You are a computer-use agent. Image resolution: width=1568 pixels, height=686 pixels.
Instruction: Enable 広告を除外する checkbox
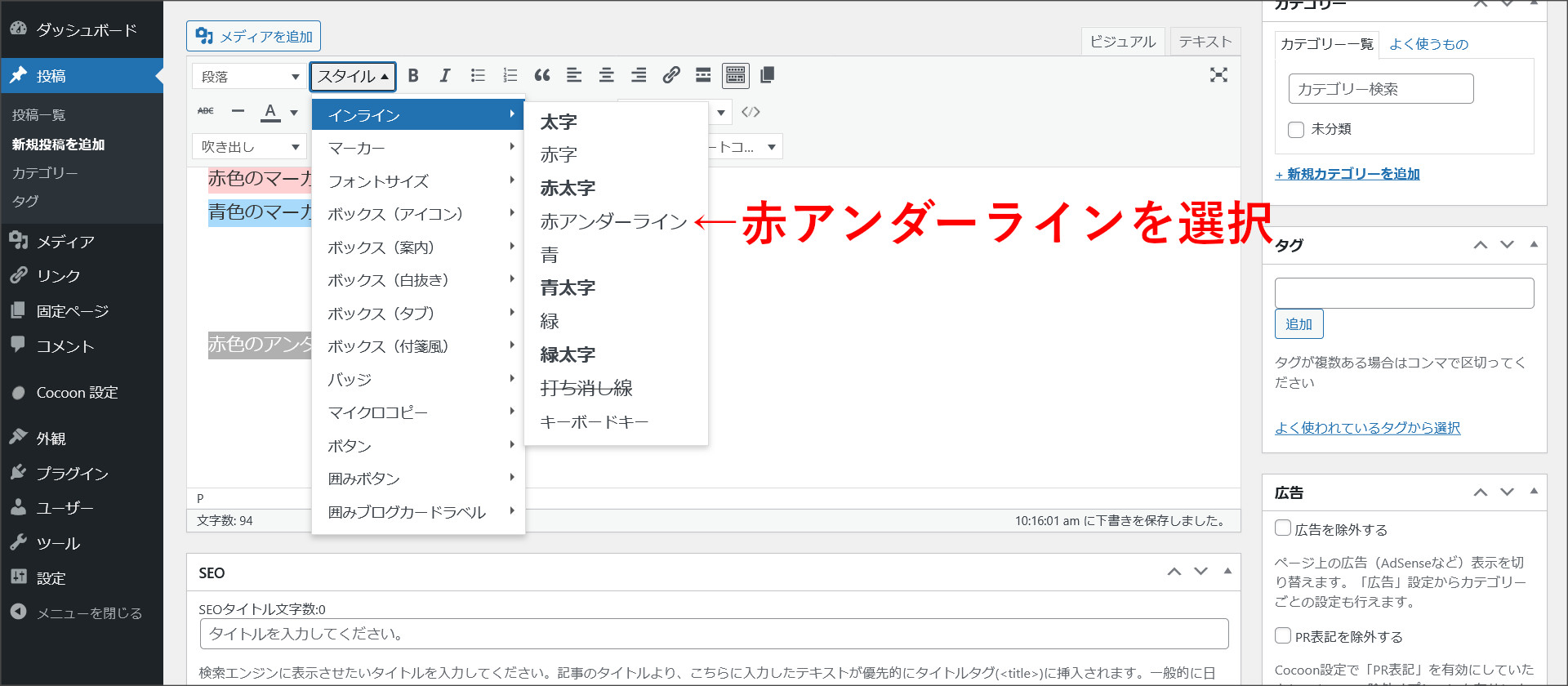[1283, 528]
